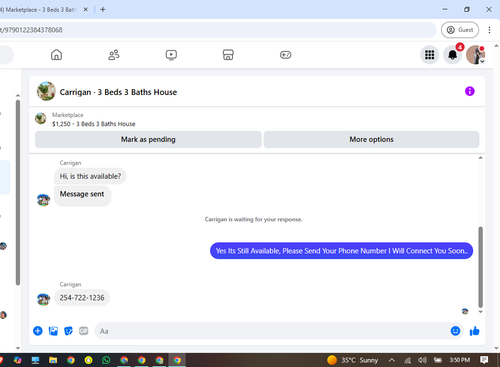500x367 pixels.
Task: Click the 3:50 PM taskbar clock
Action: 460,360
